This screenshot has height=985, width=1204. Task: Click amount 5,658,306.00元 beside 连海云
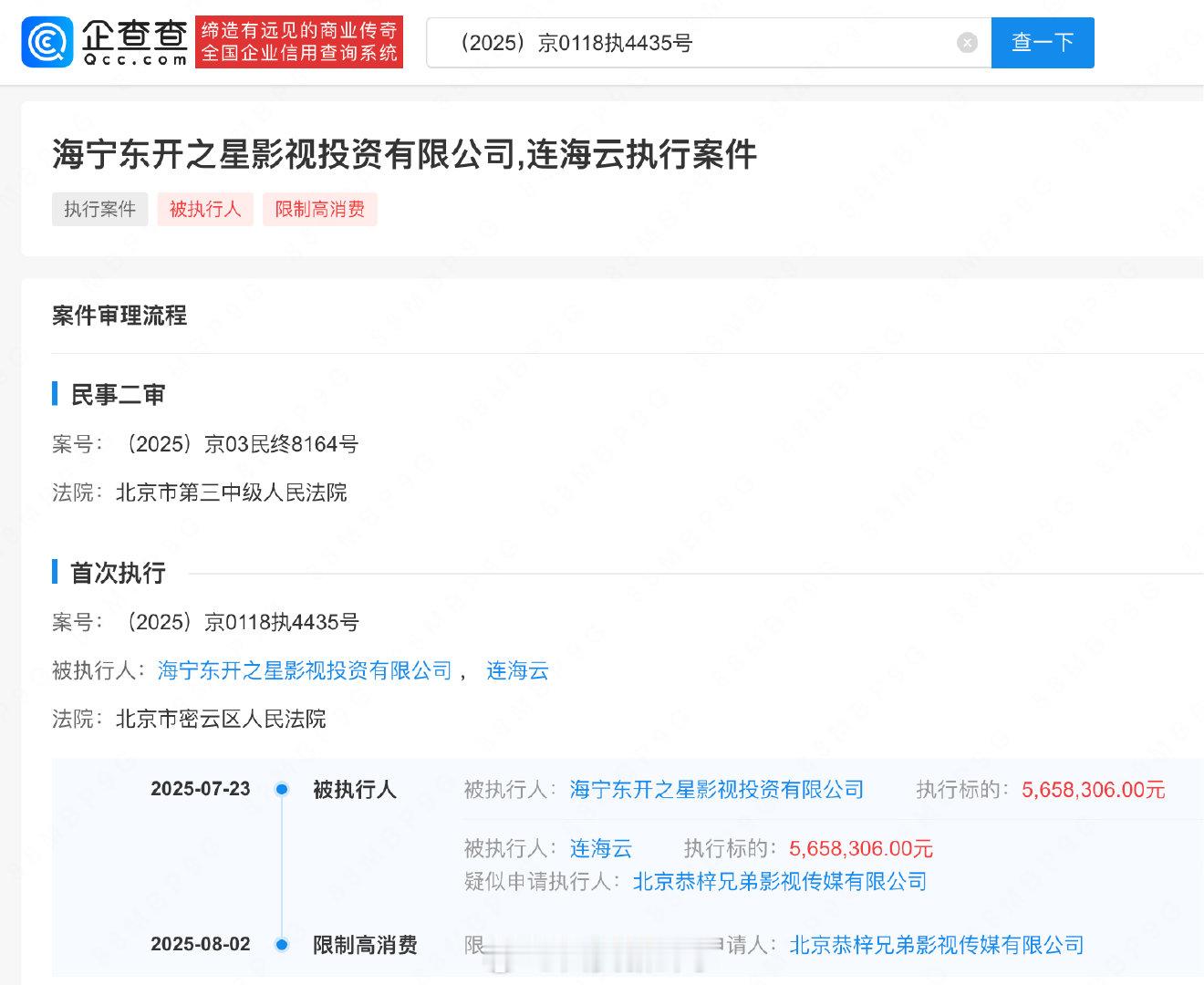click(x=861, y=848)
